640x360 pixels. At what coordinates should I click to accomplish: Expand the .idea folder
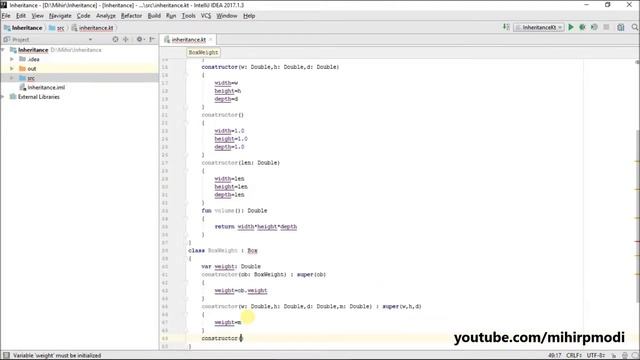coord(12,59)
